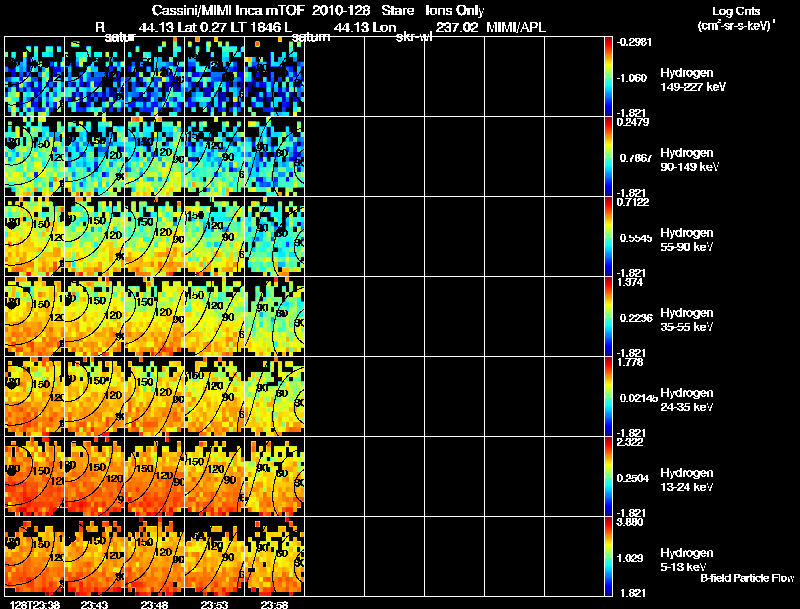Select the 23:58 time label
This screenshot has width=800, height=609.
click(x=274, y=604)
